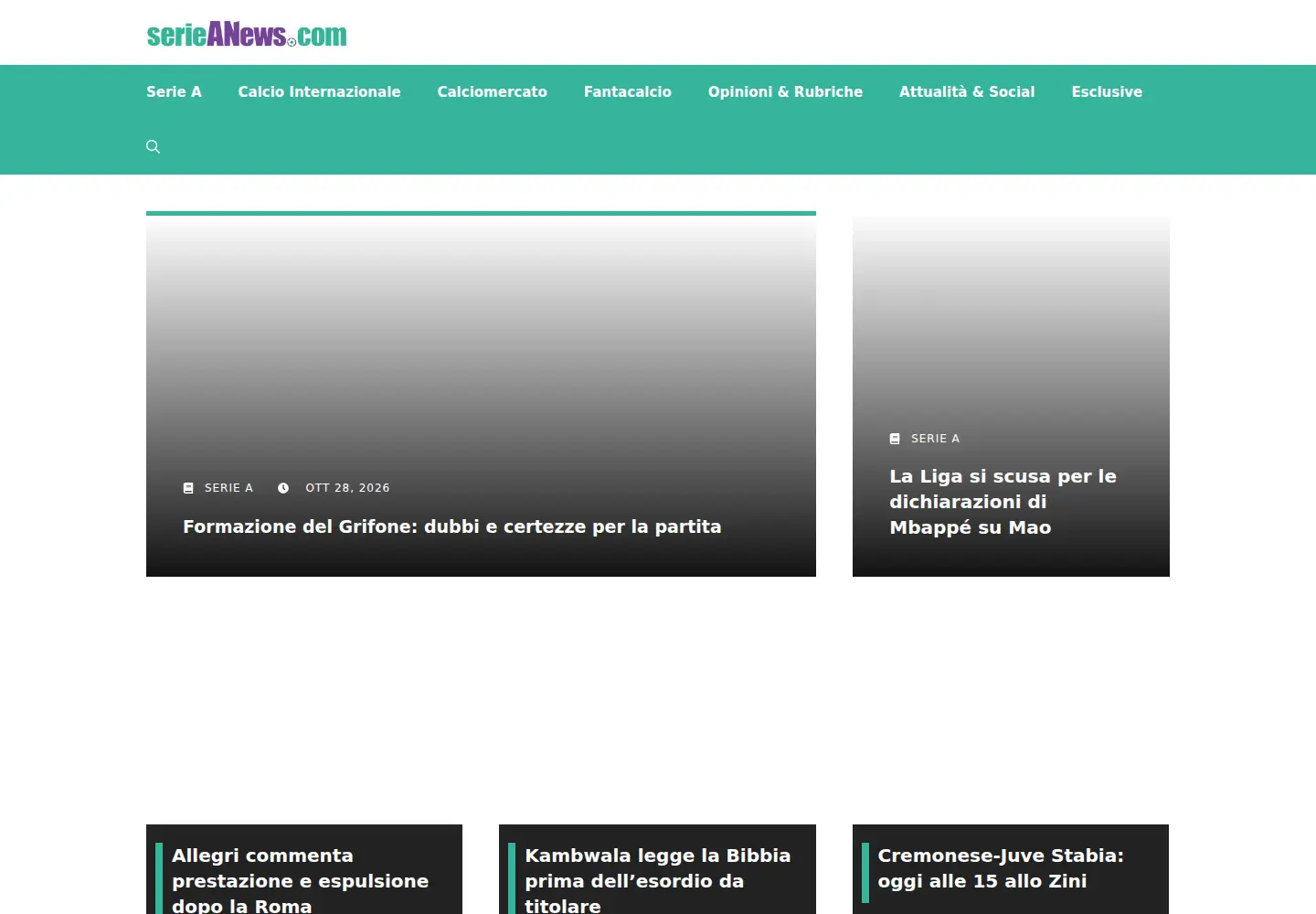Click the OTT 28, 2026 date

click(347, 488)
